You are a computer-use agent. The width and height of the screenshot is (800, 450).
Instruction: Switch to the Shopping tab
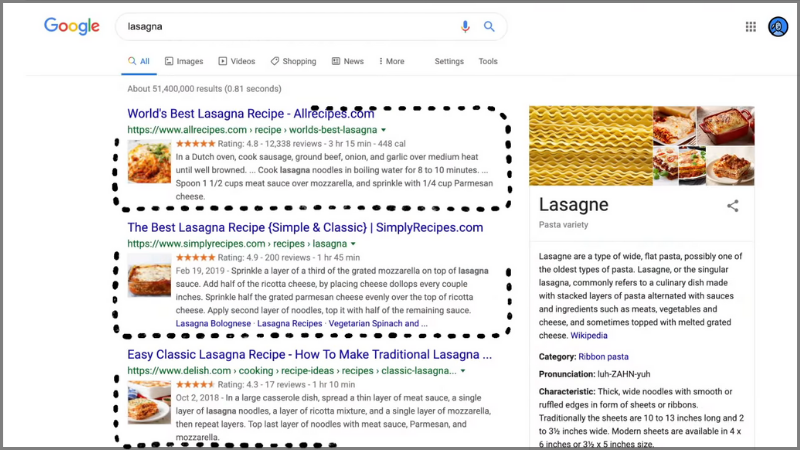click(293, 61)
